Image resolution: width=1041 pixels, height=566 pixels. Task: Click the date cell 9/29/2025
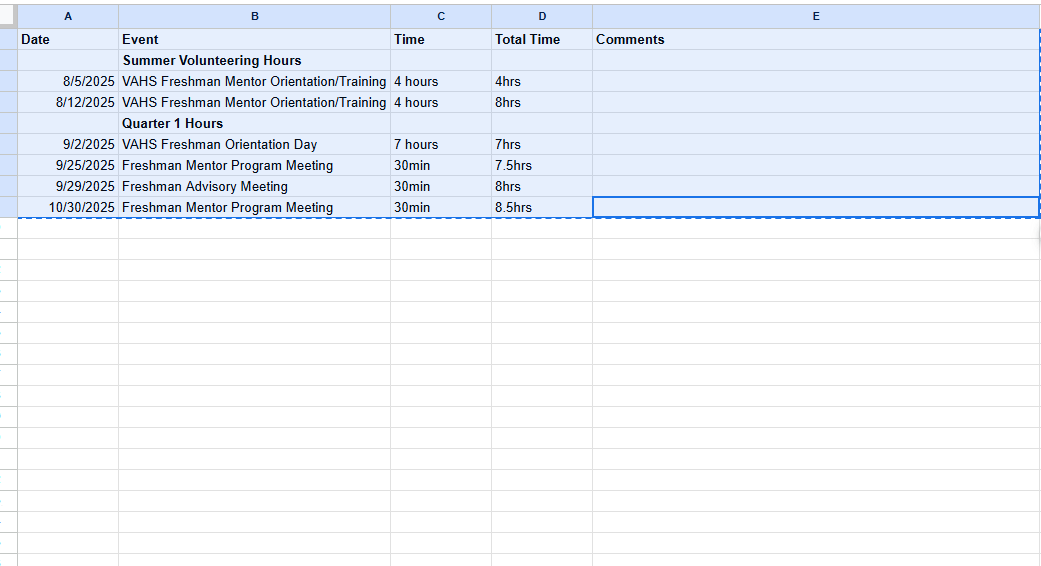[68, 186]
